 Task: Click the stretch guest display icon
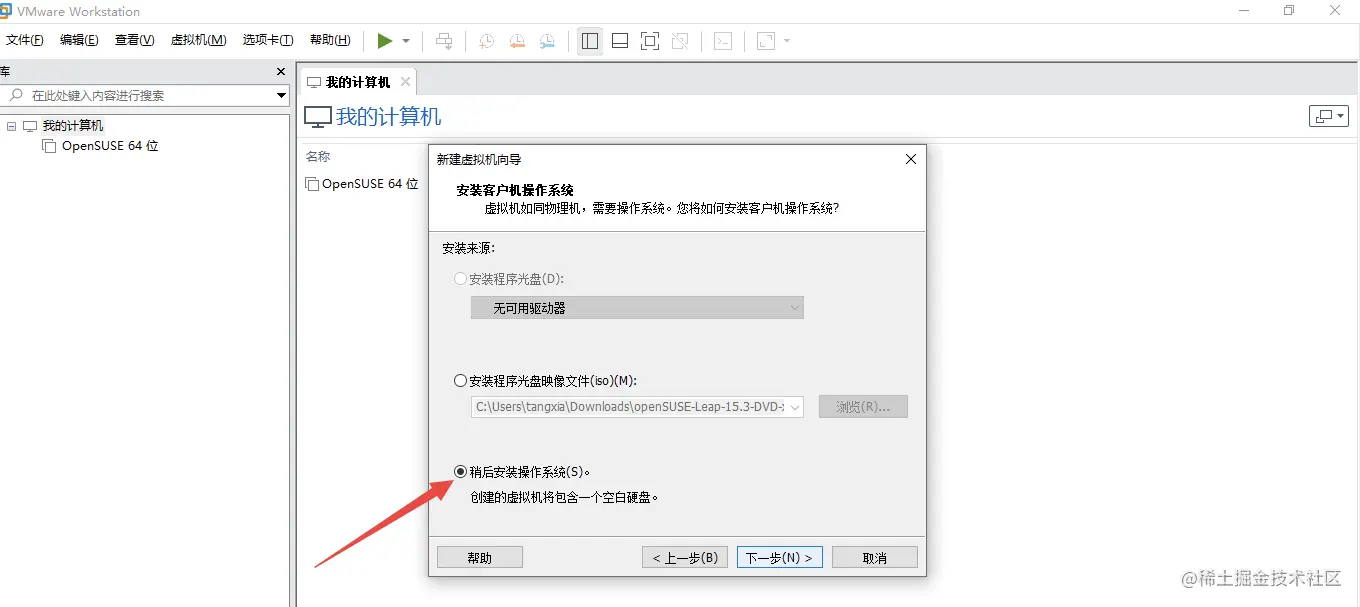(766, 41)
